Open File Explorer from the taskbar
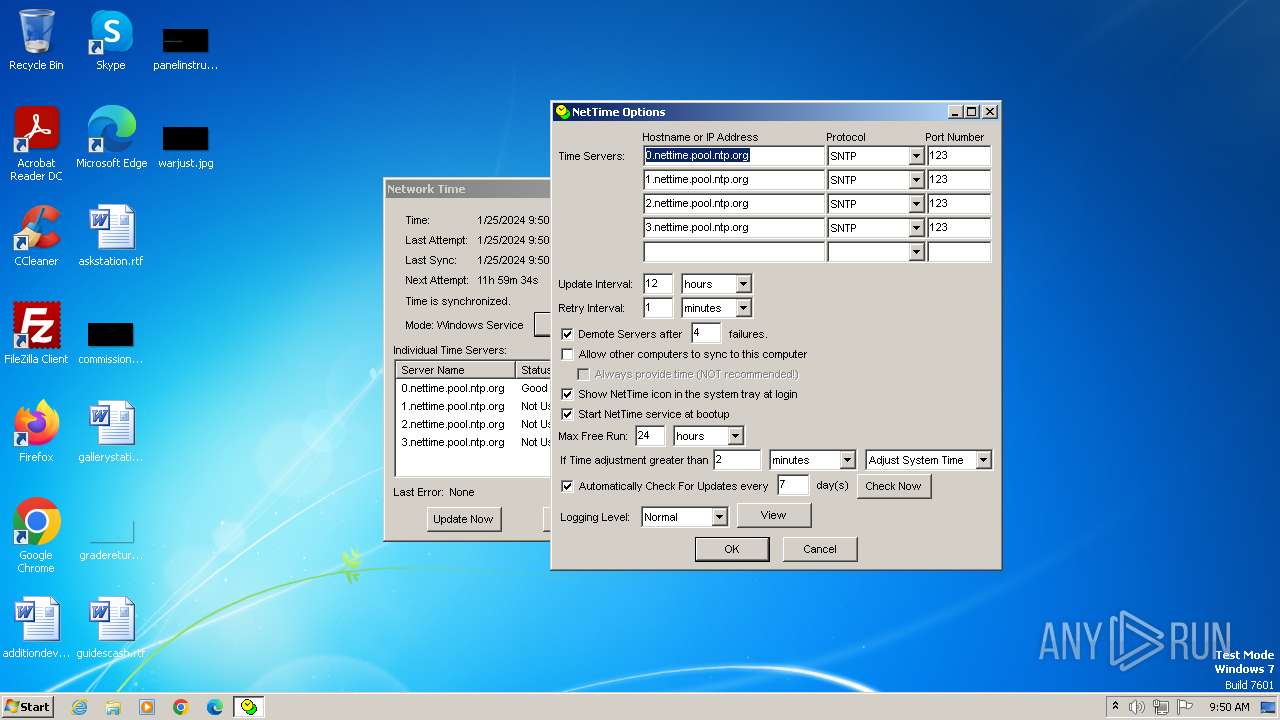This screenshot has width=1280, height=720. (x=113, y=707)
